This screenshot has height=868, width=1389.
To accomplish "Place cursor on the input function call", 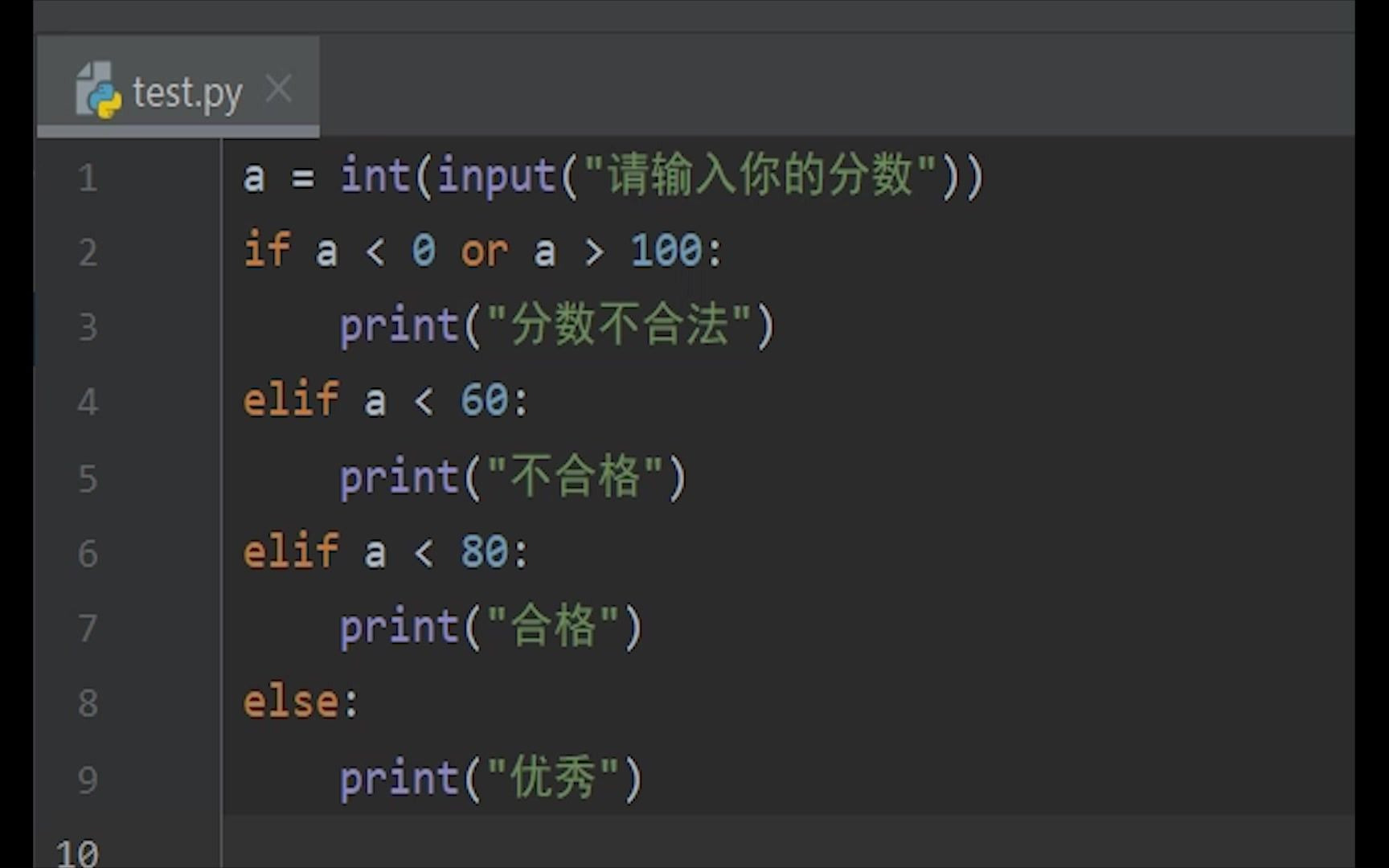I will coord(496,176).
